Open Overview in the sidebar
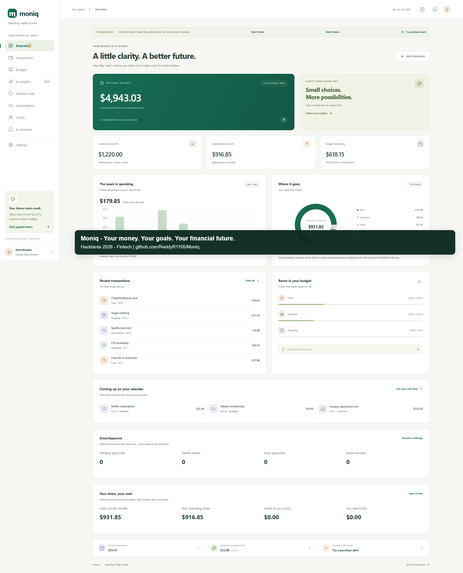The image size is (463, 573). click(x=30, y=46)
